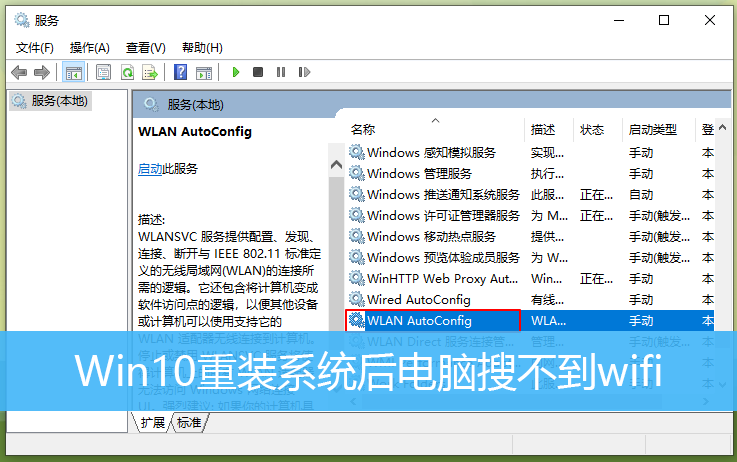
Task: Minimize the 服务 window
Action: (x=619, y=20)
